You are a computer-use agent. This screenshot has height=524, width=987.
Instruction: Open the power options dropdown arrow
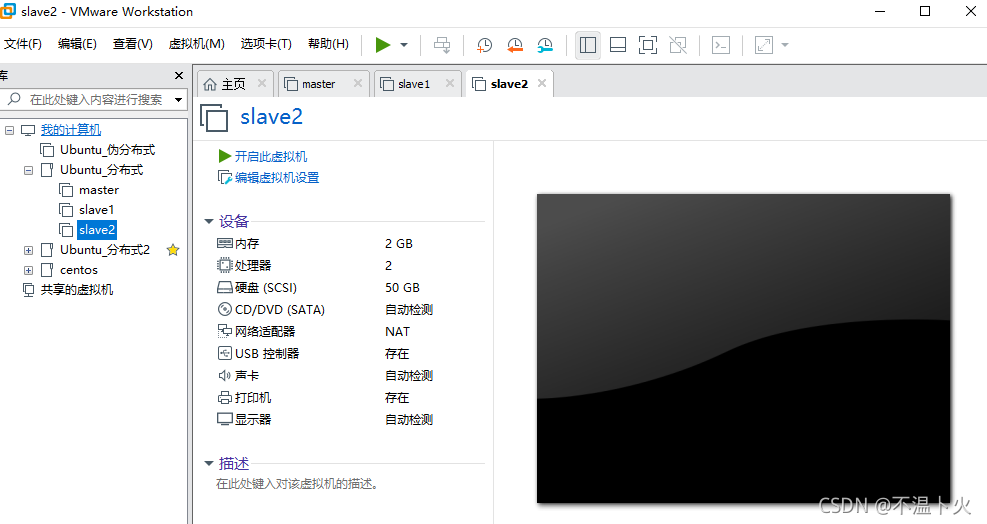coord(404,45)
